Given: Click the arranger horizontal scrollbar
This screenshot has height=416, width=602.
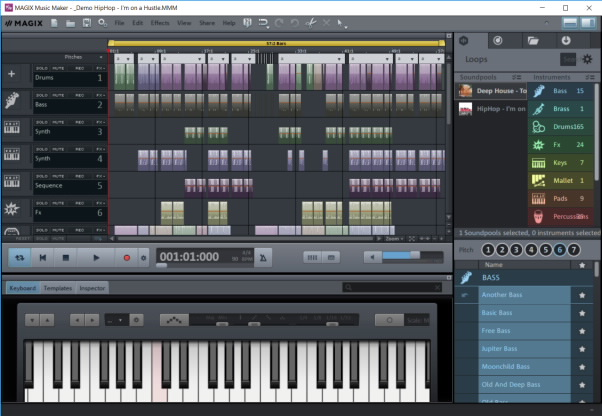Looking at the screenshot, I should pyautogui.click(x=245, y=239).
